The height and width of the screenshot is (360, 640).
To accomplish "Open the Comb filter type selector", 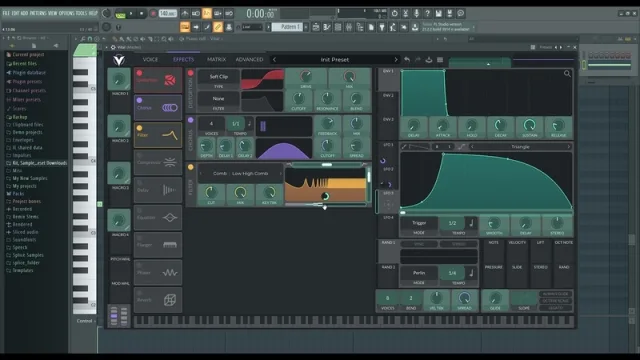I will coord(240,173).
